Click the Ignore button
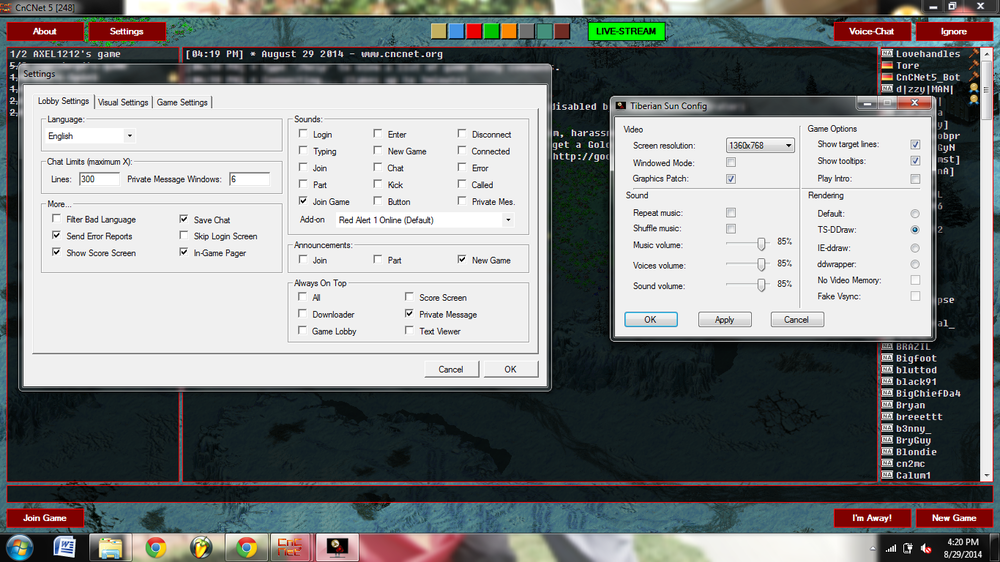Screen dimensions: 1000x562 (x=953, y=31)
